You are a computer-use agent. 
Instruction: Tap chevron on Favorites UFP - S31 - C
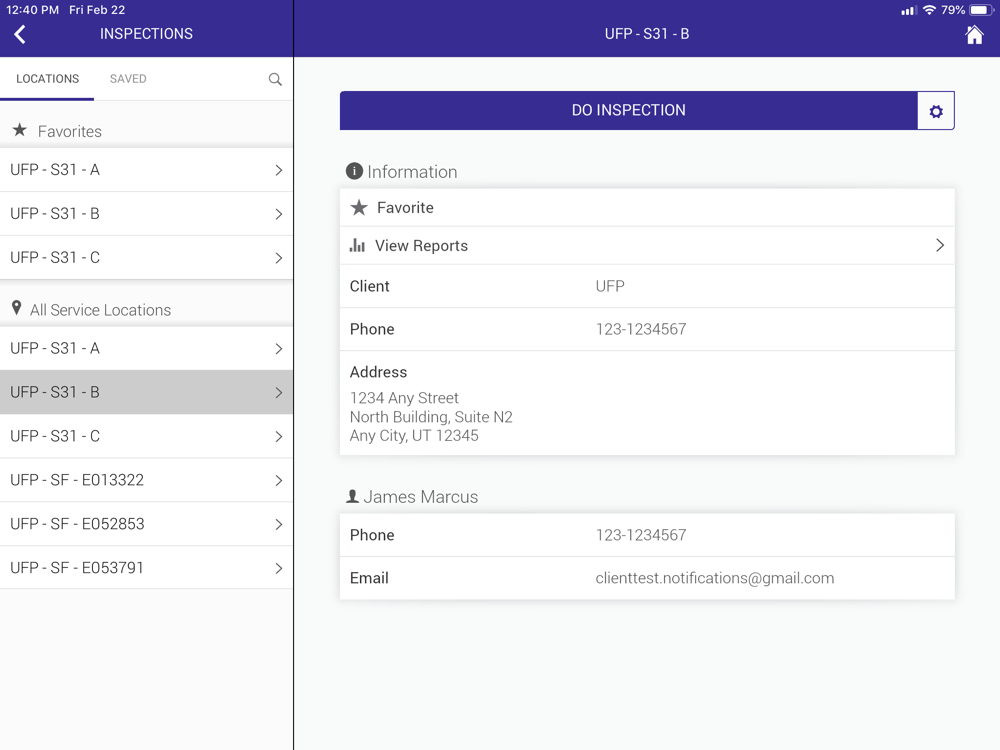(279, 258)
